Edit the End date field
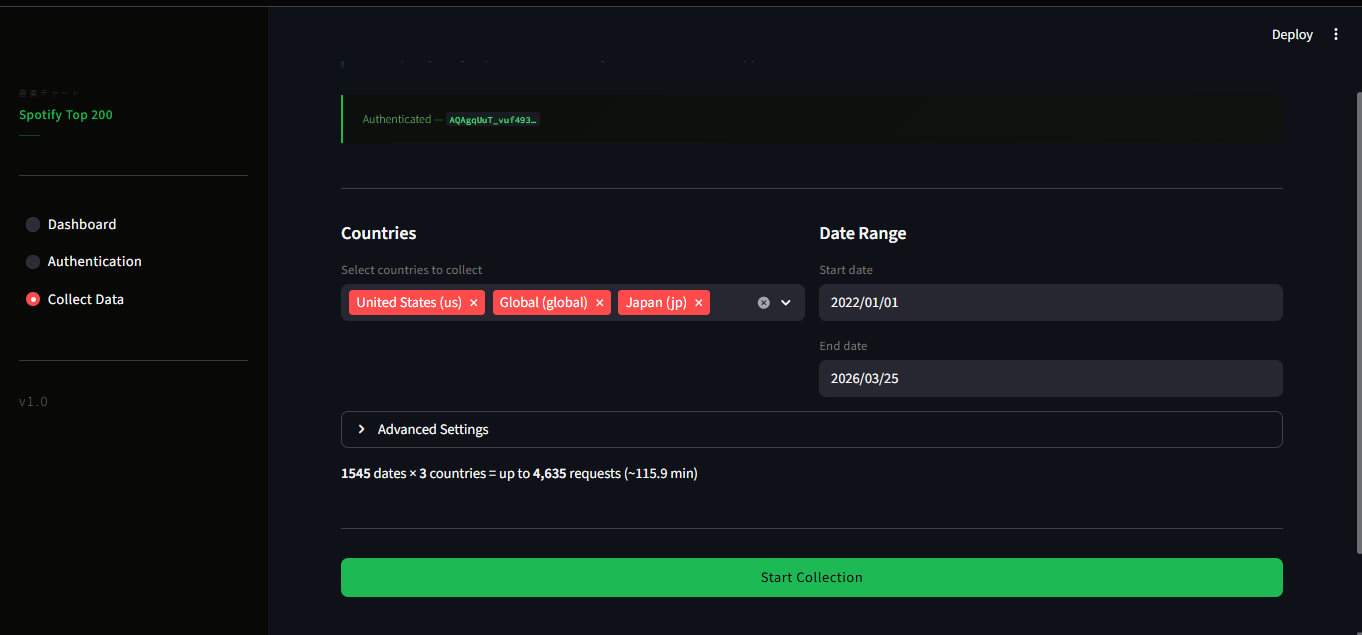 click(x=1050, y=379)
